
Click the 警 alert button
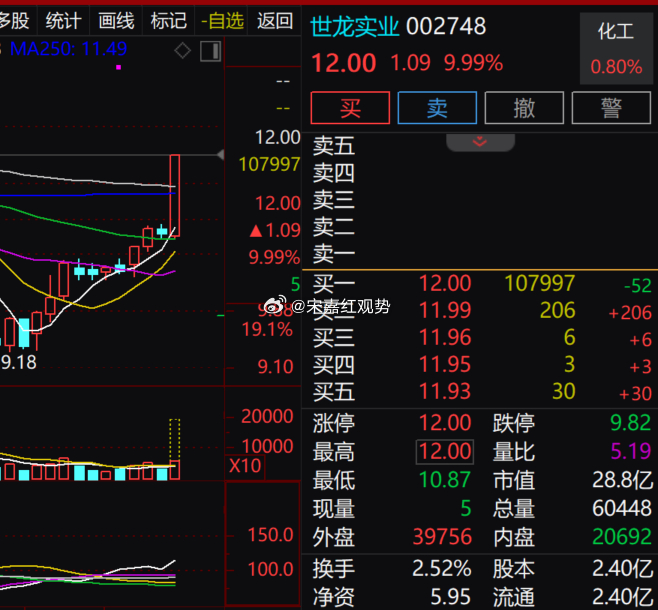tap(611, 108)
